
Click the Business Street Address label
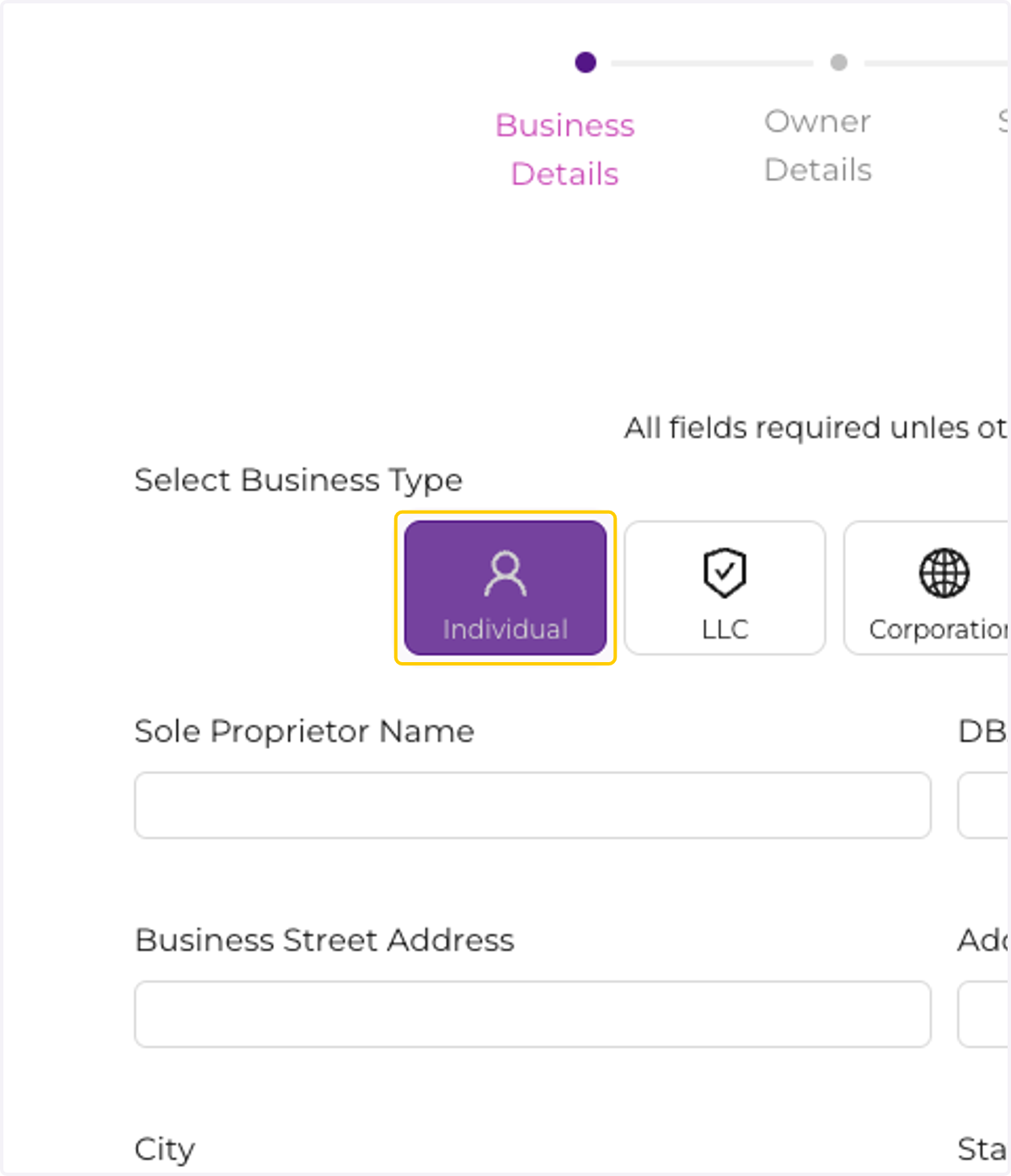324,940
